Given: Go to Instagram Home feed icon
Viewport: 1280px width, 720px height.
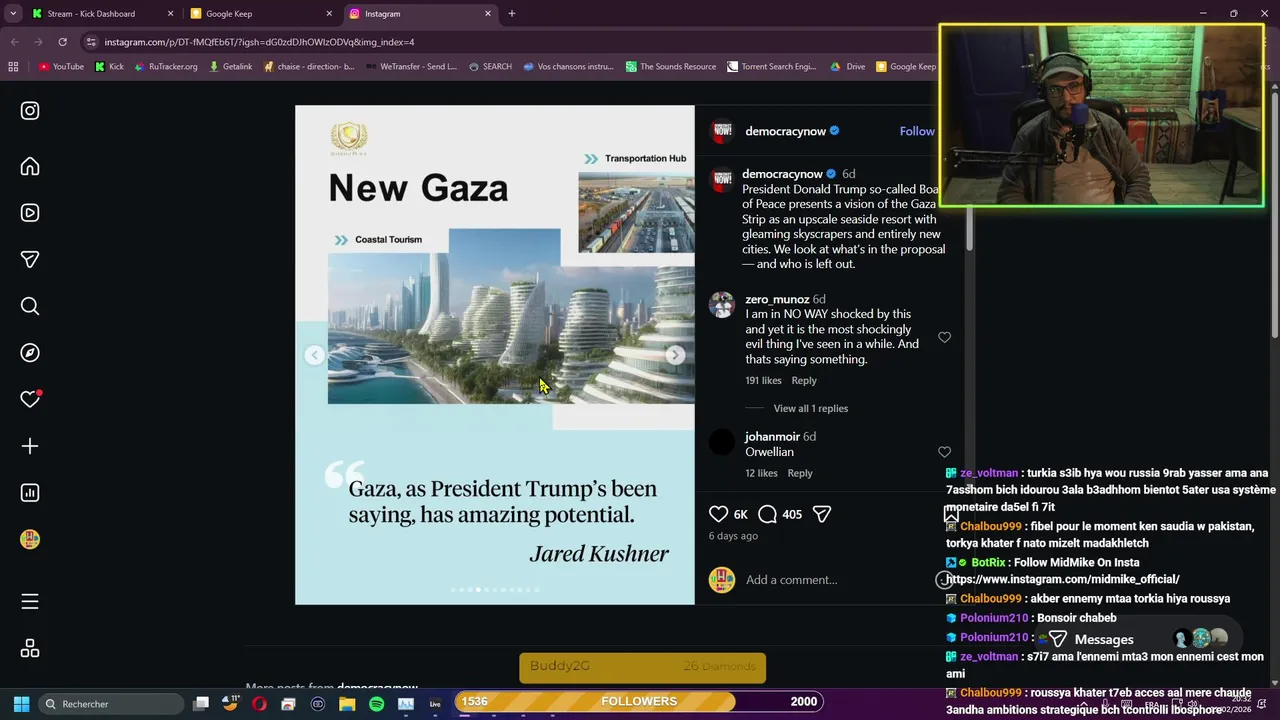Looking at the screenshot, I should pos(30,167).
